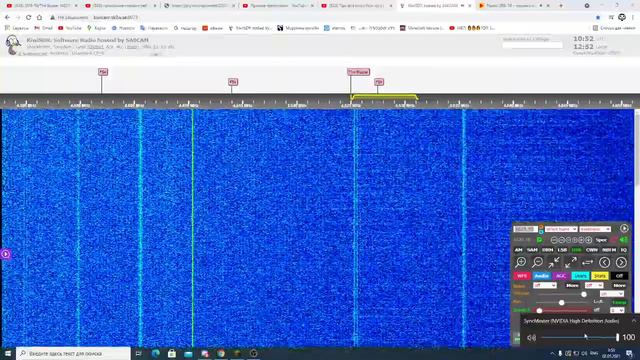640x360 pixels.
Task: Open Microsoft Store from the taskbar
Action: 172,353
